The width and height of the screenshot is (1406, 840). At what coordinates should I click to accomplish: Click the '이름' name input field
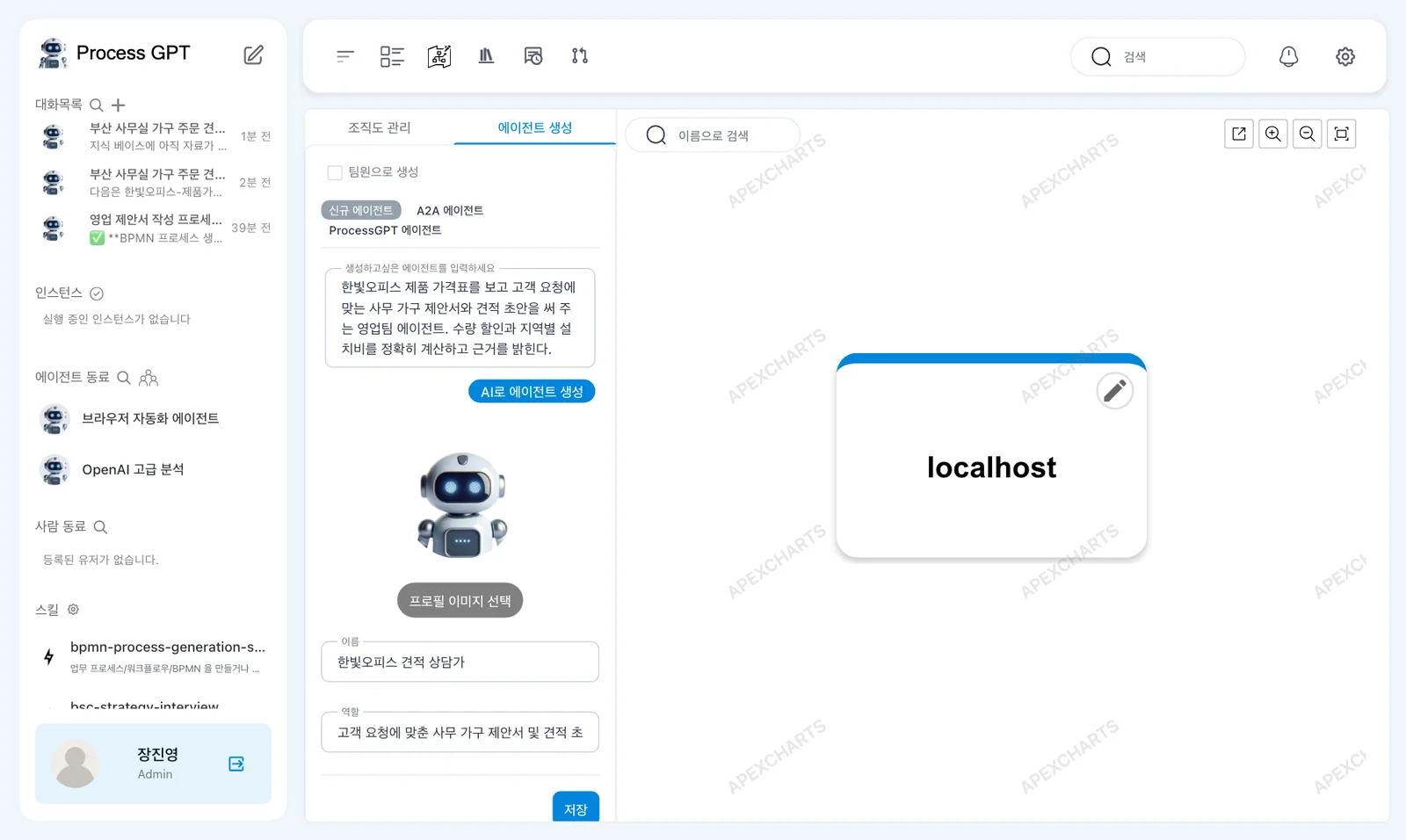click(460, 662)
